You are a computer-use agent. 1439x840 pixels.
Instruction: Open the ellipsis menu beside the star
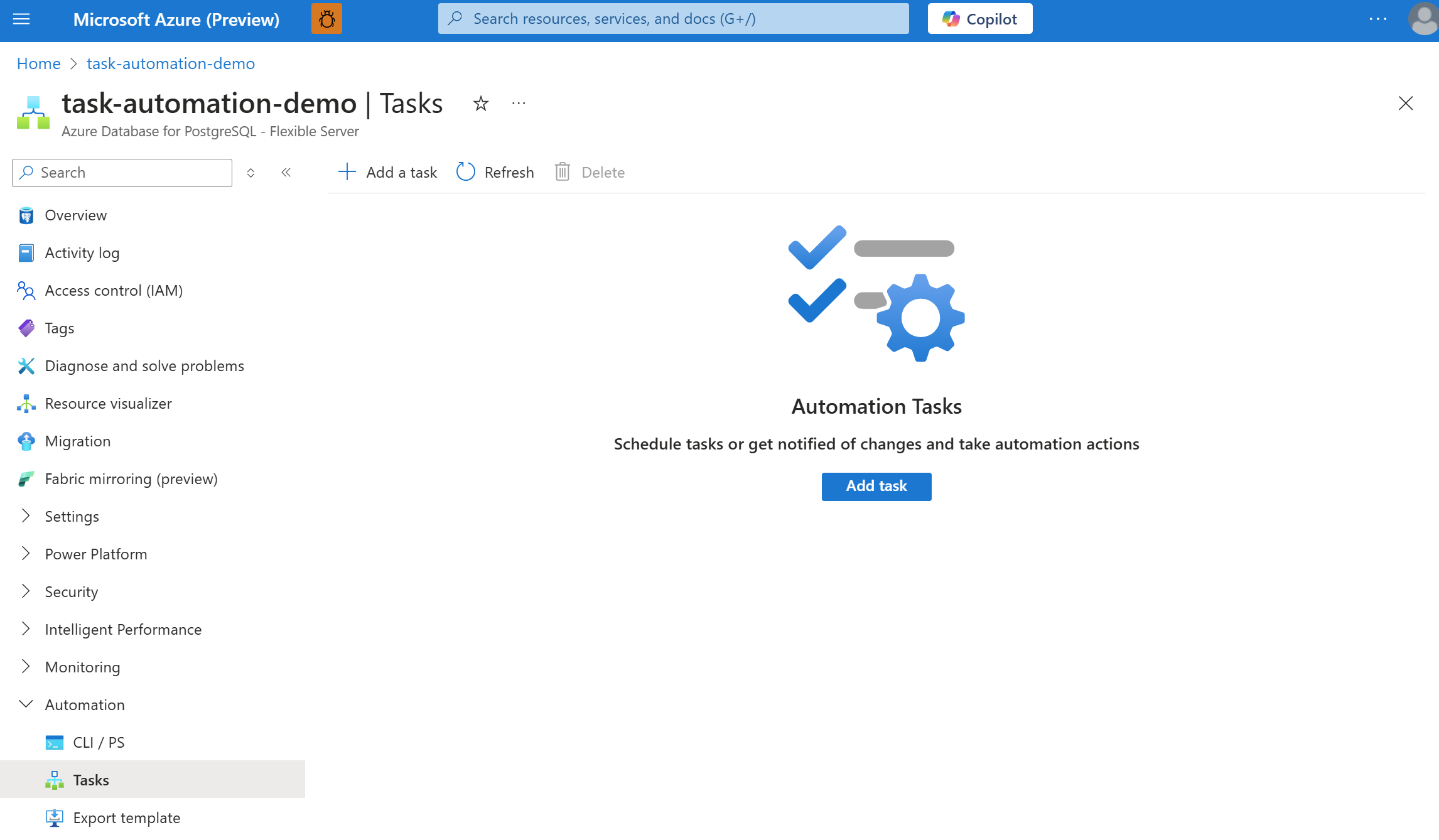(x=518, y=104)
